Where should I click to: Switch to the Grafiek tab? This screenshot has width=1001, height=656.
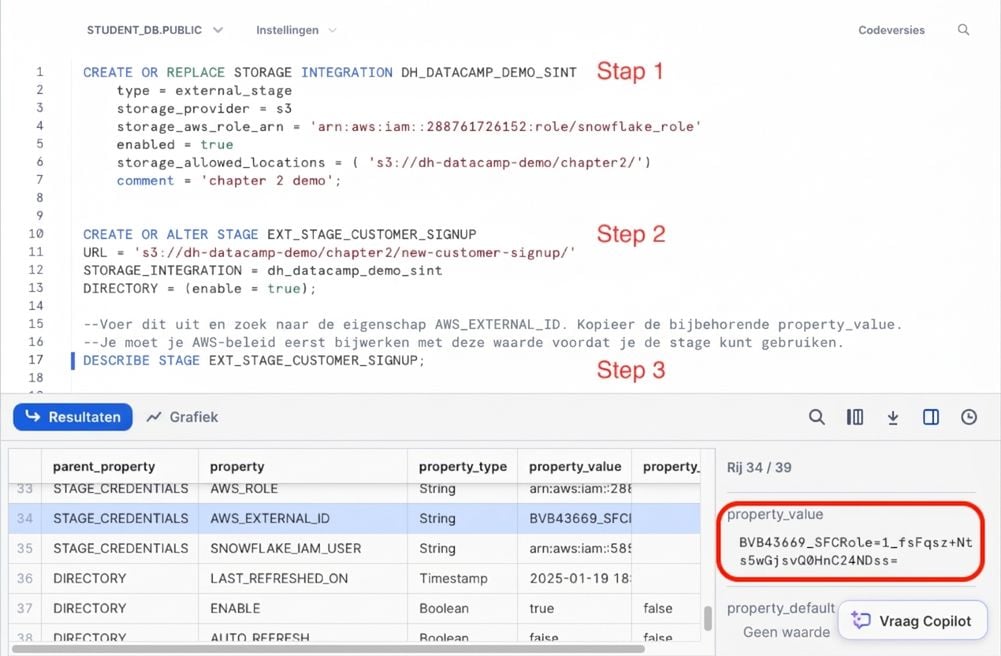[183, 417]
